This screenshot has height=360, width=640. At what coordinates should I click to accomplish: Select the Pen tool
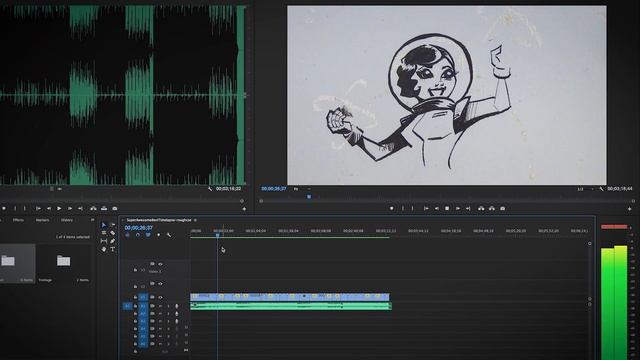click(x=113, y=241)
